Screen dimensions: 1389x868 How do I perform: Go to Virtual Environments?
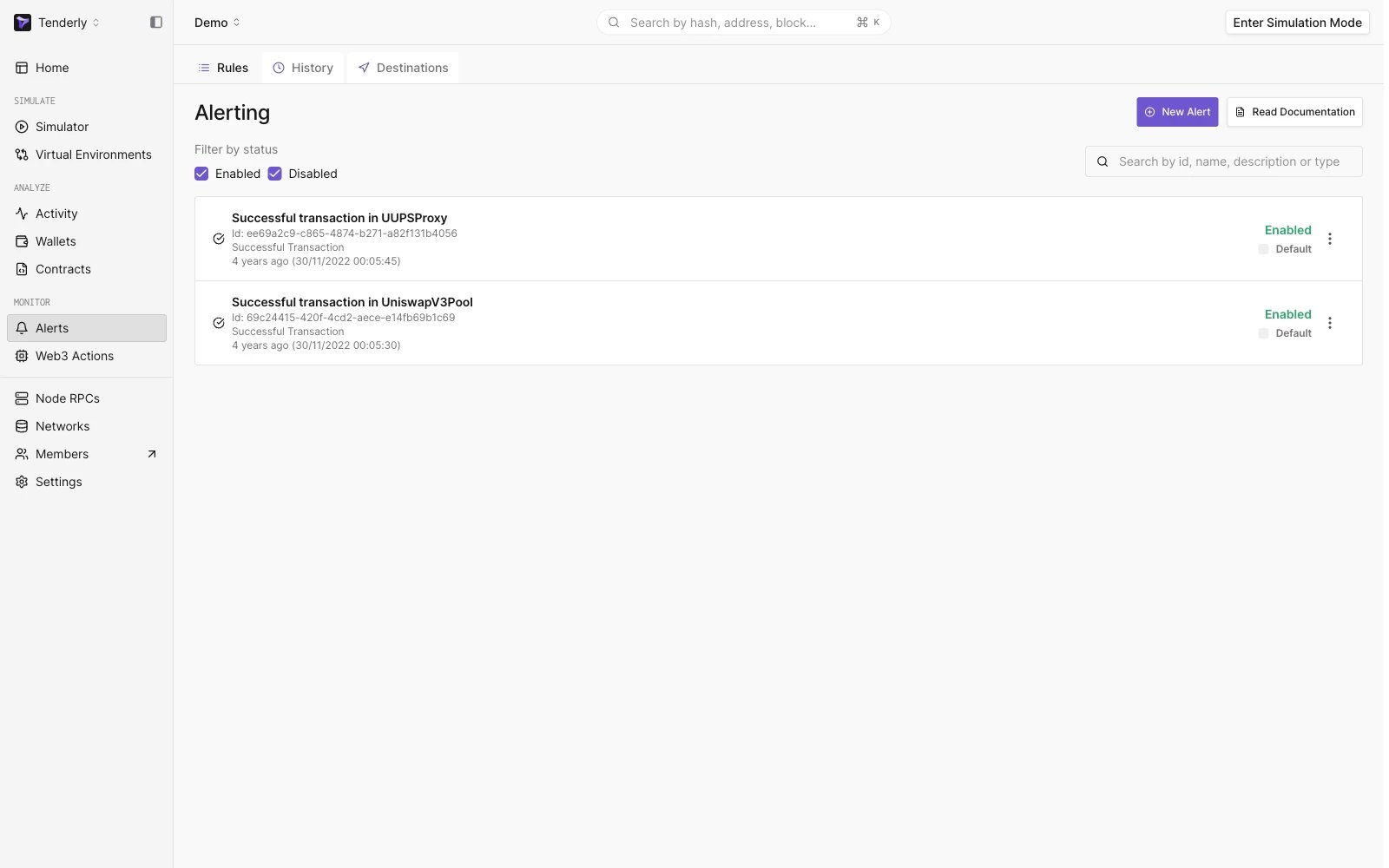pyautogui.click(x=87, y=155)
